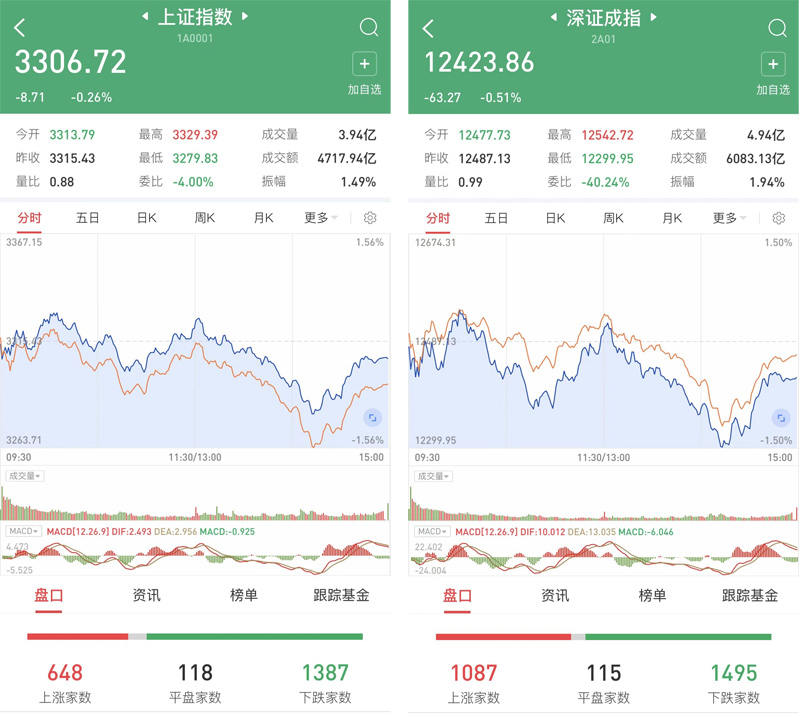Viewport: 800px width, 717px height.
Task: Open chart settings gear beside 更多 on left panel
Action: point(369,217)
